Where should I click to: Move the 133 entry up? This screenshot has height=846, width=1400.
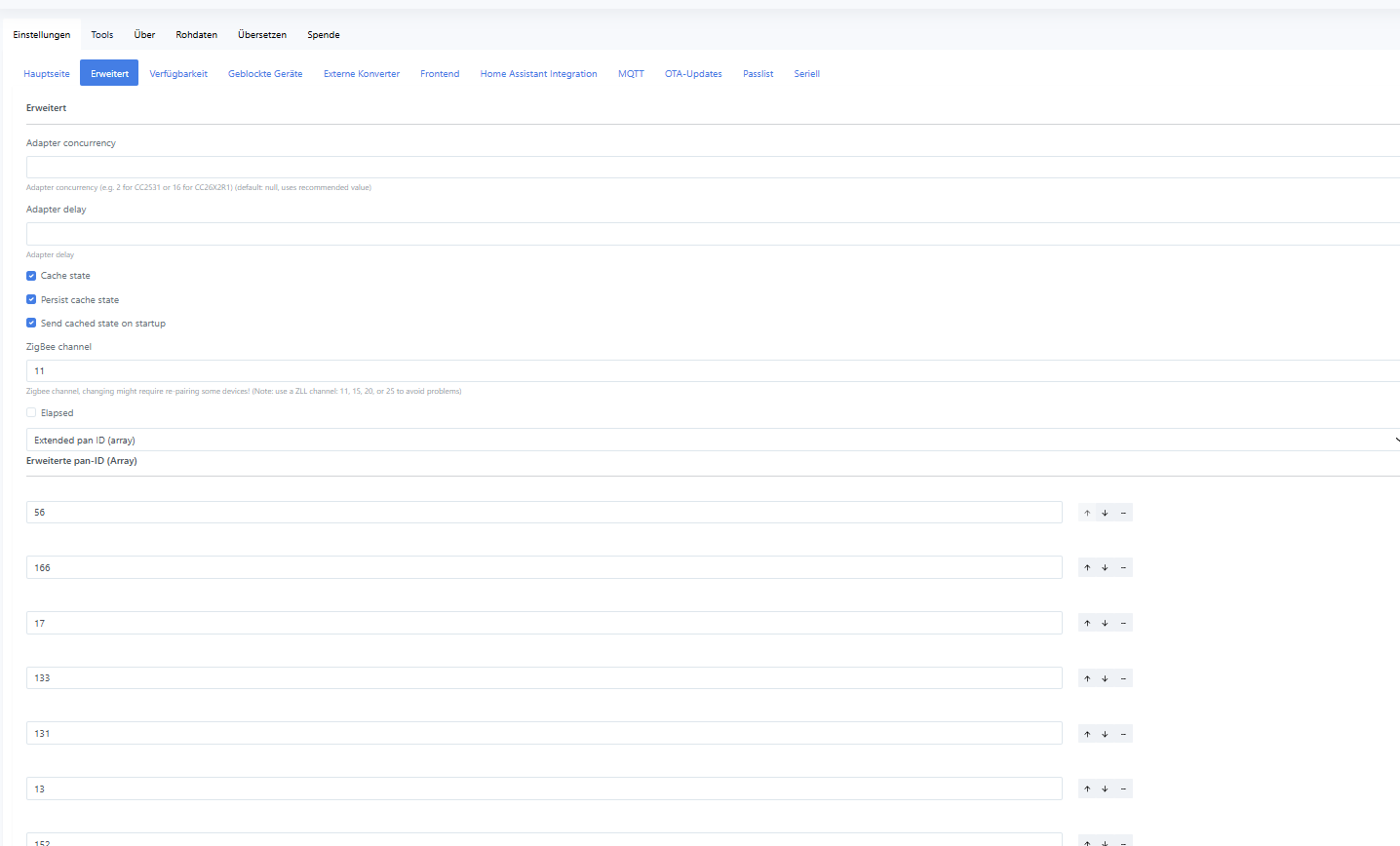[1087, 678]
